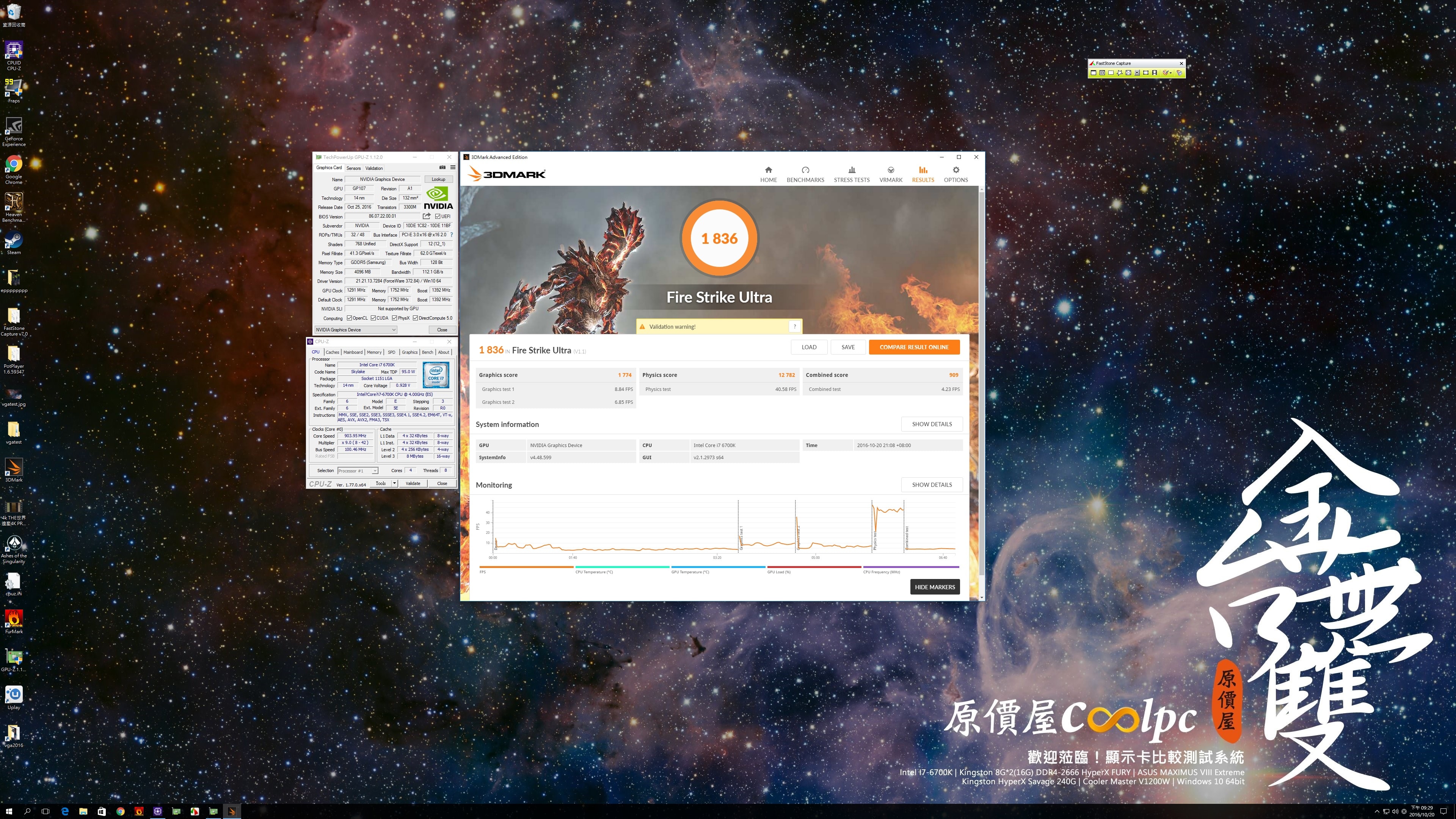This screenshot has height=819, width=1456.
Task: Open the GPU-Z hamburger menu icon
Action: tap(453, 167)
